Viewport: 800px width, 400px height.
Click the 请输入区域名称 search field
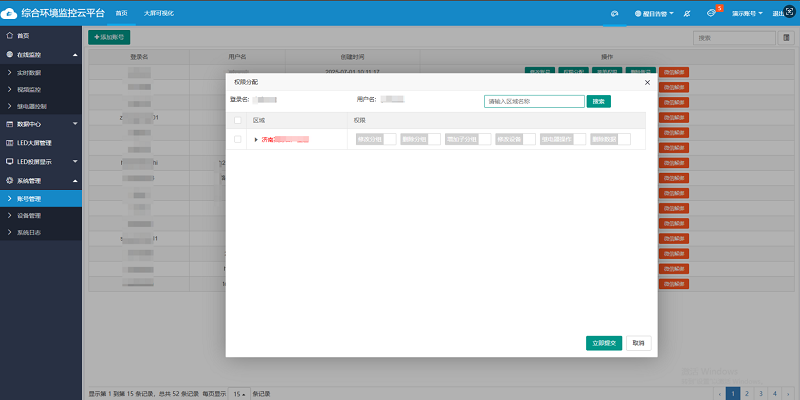(x=533, y=101)
